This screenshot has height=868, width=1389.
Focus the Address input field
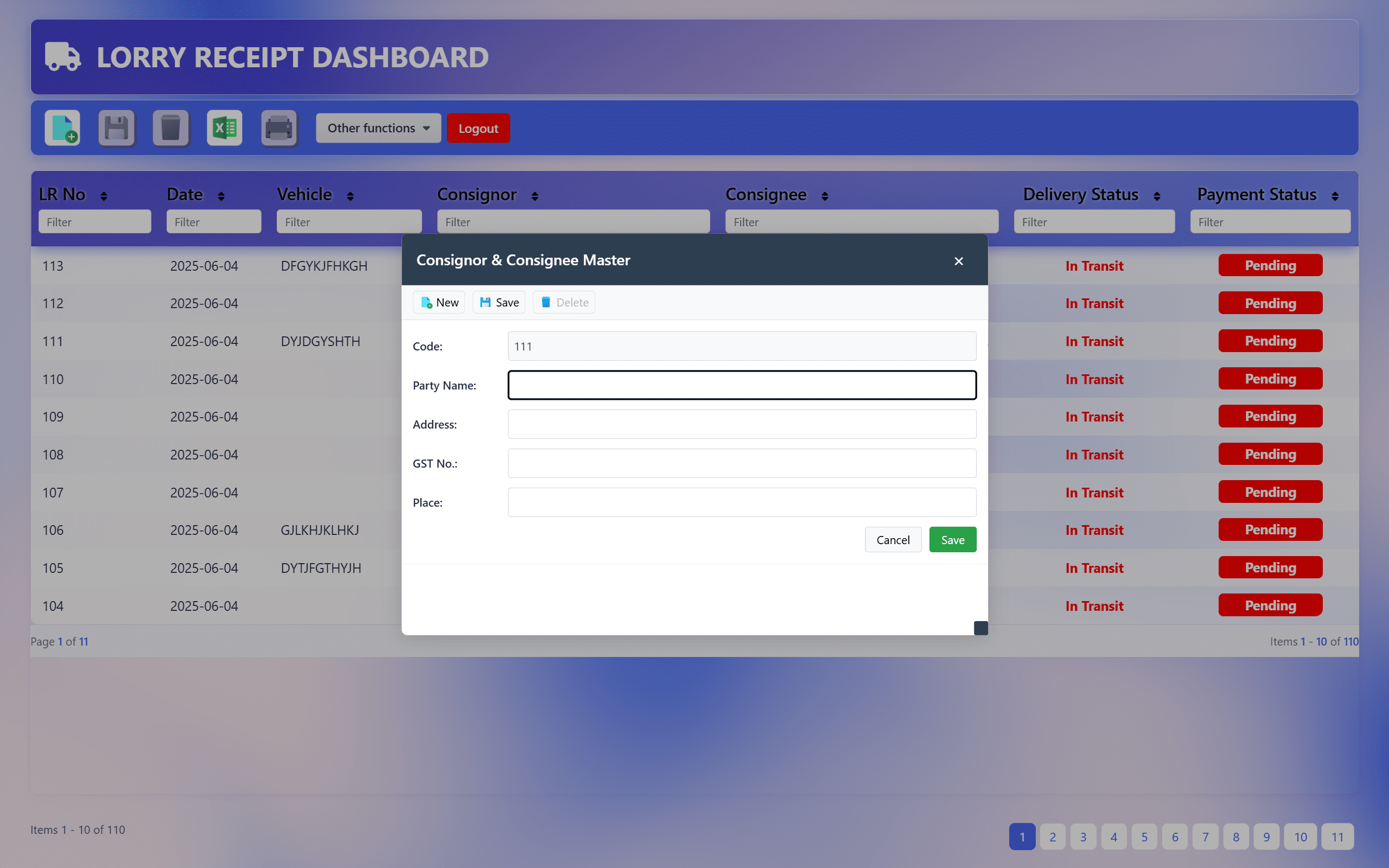pyautogui.click(x=742, y=424)
